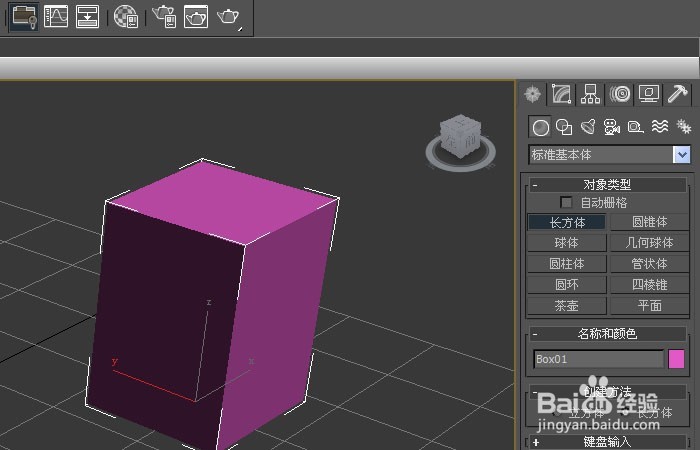The width and height of the screenshot is (700, 450).
Task: Select the Lights category icon
Action: coord(588,127)
